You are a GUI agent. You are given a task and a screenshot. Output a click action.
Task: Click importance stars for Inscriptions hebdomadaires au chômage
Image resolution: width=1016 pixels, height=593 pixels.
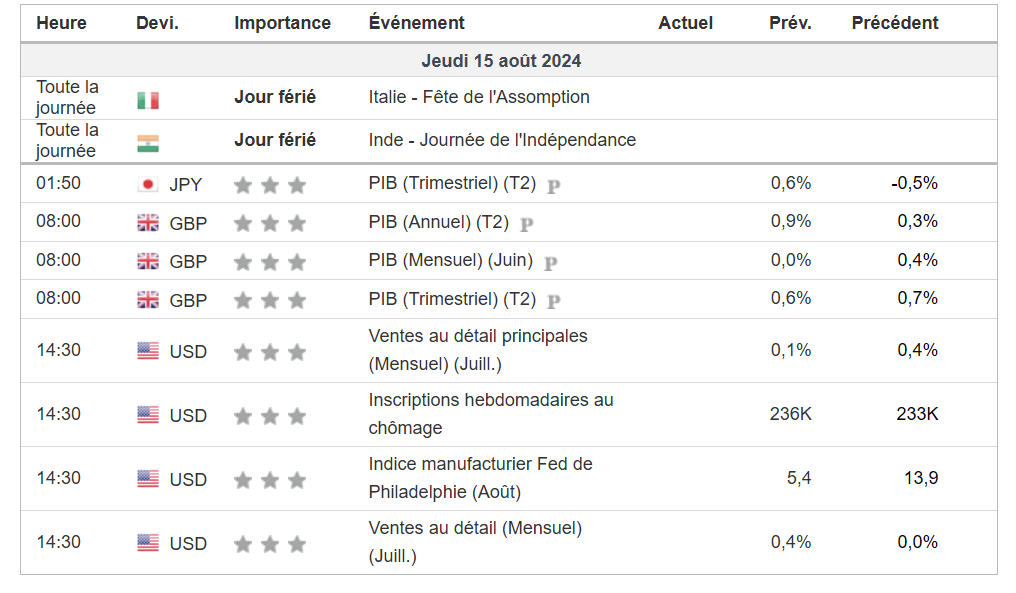tap(269, 416)
